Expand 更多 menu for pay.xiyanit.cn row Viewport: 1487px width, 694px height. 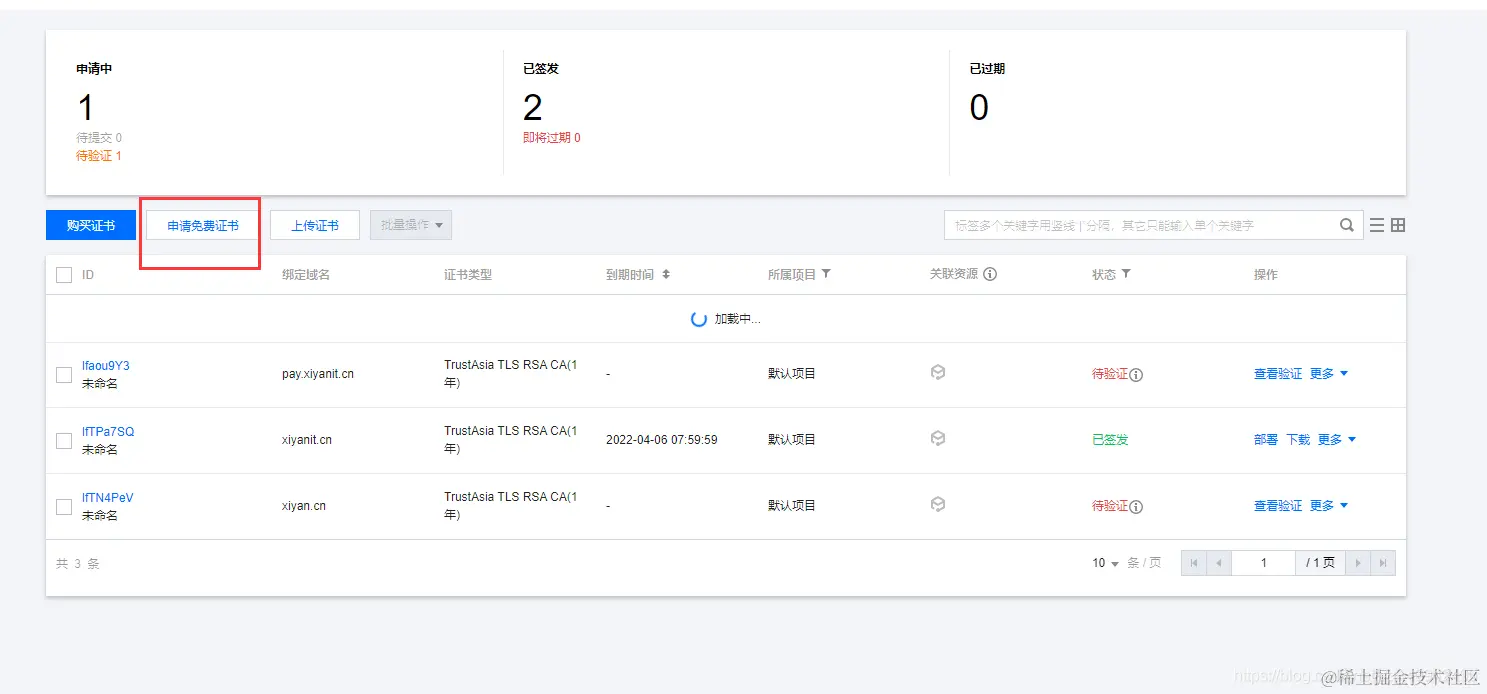click(x=1329, y=373)
